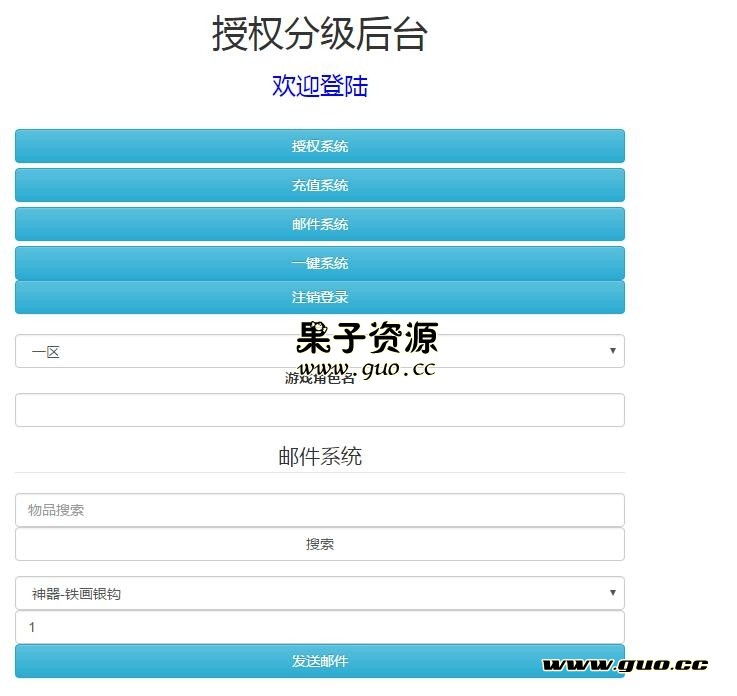Click the 欢迎登陆 welcome link text

point(320,86)
